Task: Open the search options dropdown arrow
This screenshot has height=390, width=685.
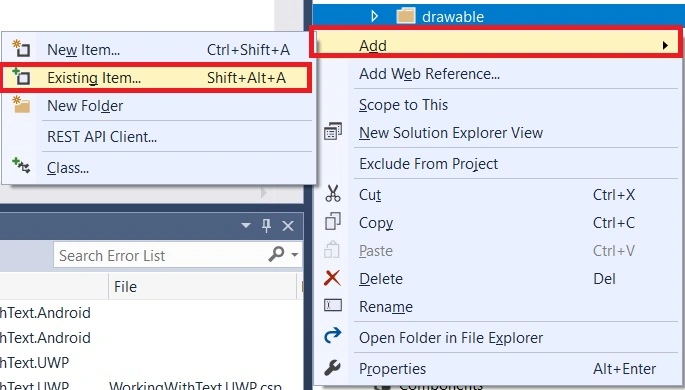Action: [295, 254]
